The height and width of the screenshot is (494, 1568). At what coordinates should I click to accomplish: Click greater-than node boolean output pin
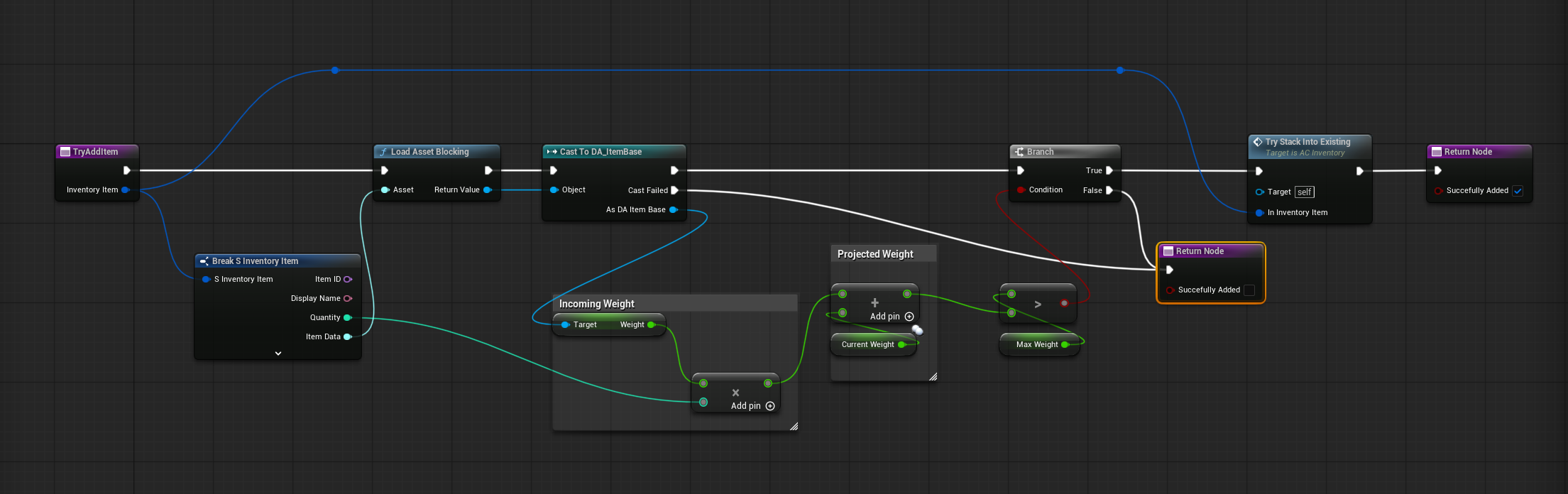(1064, 303)
